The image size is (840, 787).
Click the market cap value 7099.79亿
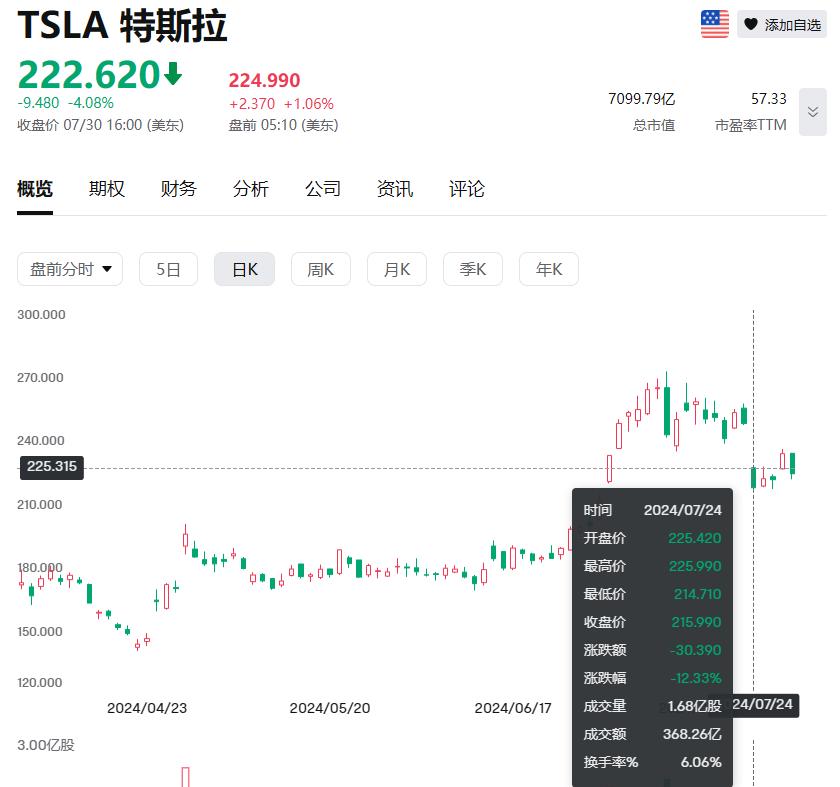coord(641,99)
